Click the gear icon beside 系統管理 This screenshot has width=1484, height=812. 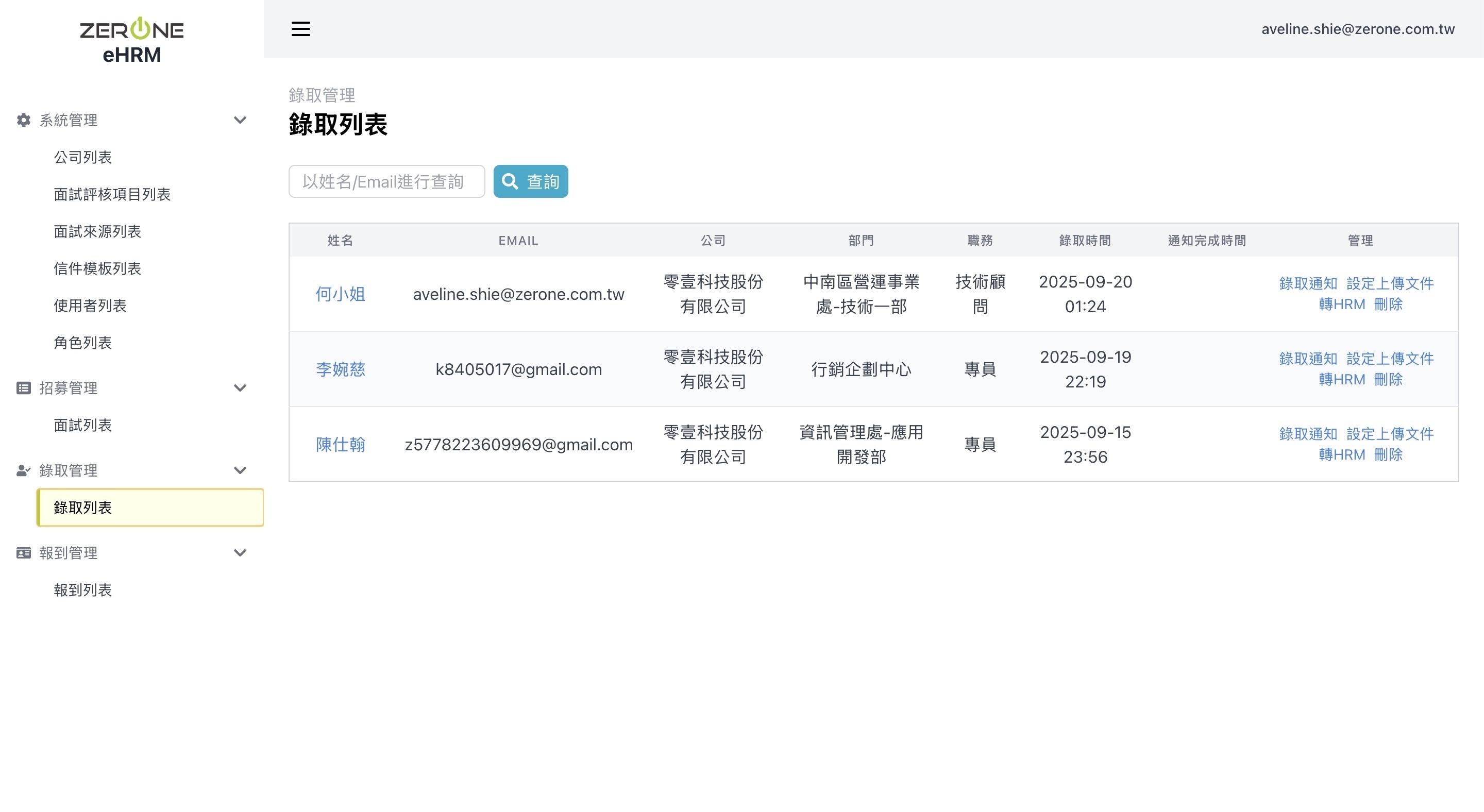click(24, 120)
